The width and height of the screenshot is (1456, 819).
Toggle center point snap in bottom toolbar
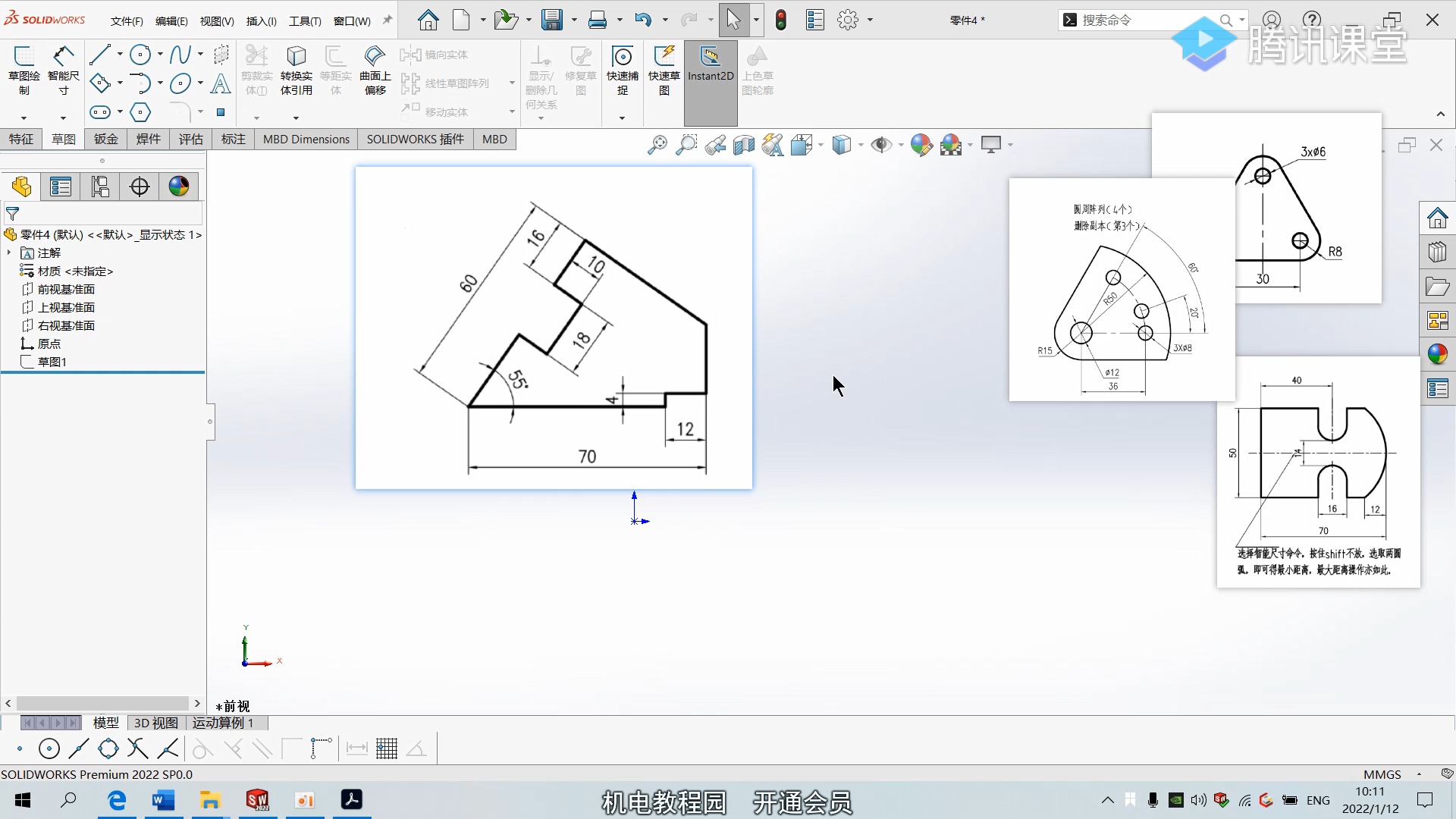[x=49, y=749]
